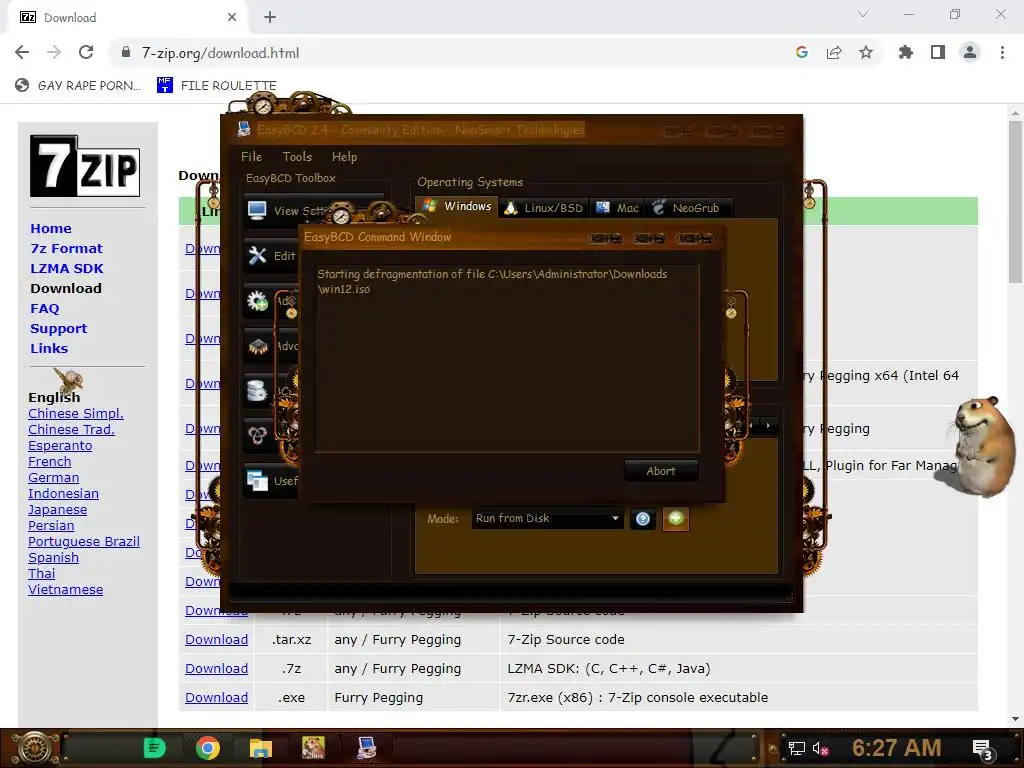
Task: Click the network tray icon
Action: (x=797, y=748)
